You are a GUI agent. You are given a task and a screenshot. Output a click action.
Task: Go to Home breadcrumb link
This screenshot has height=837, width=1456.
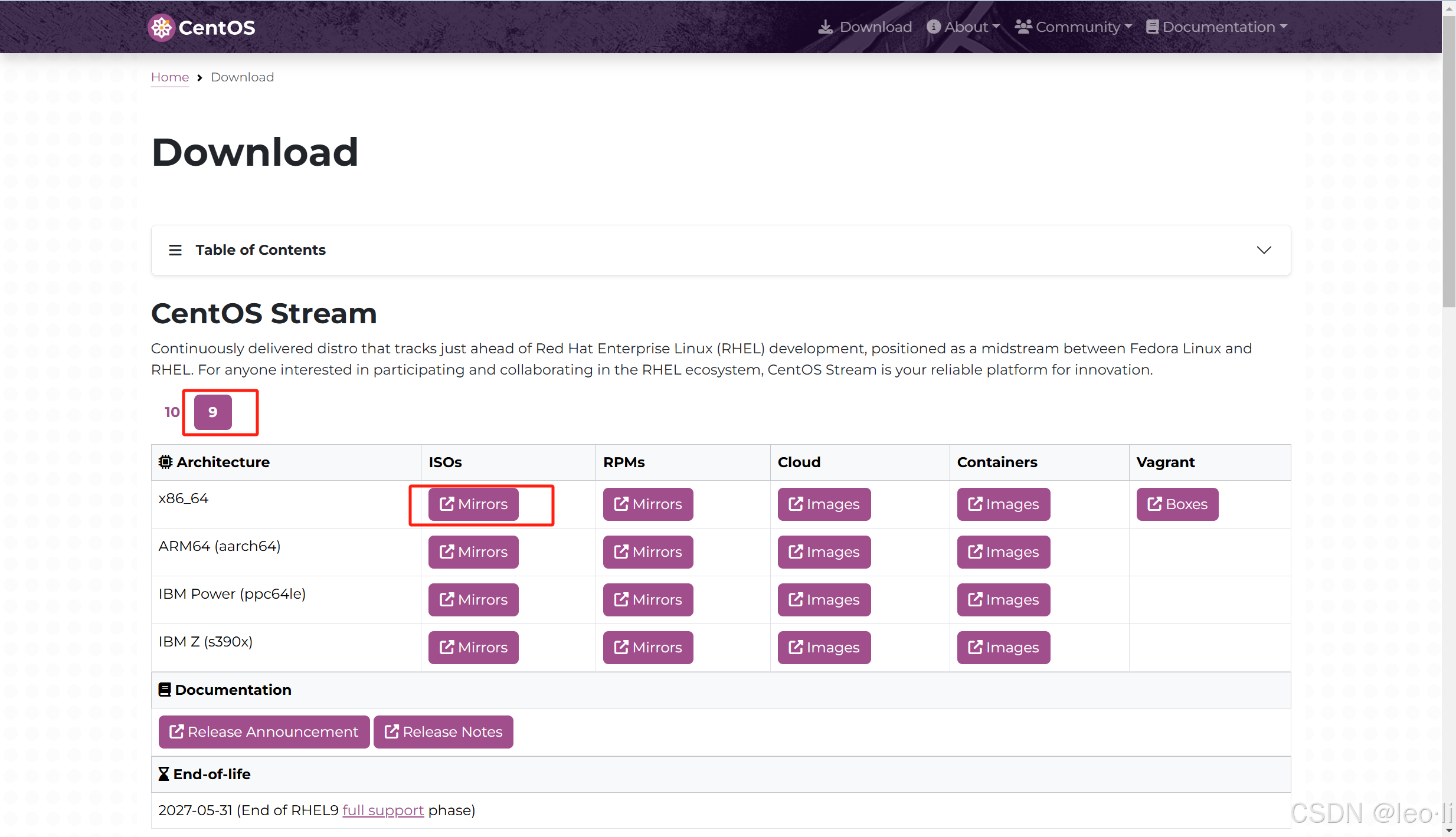pyautogui.click(x=170, y=77)
